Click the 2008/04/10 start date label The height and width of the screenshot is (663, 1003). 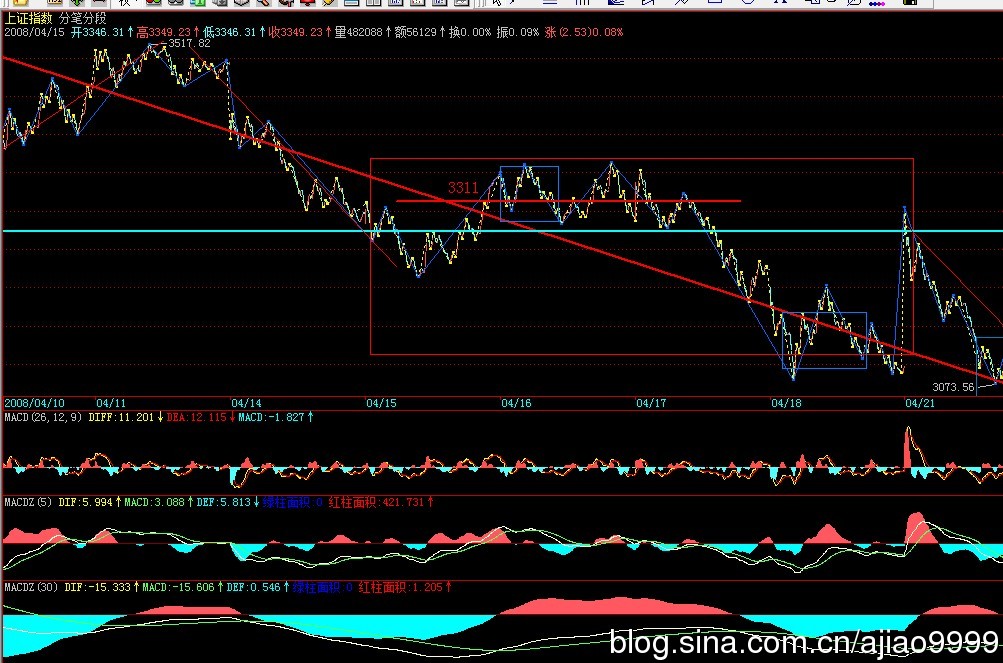click(x=35, y=403)
